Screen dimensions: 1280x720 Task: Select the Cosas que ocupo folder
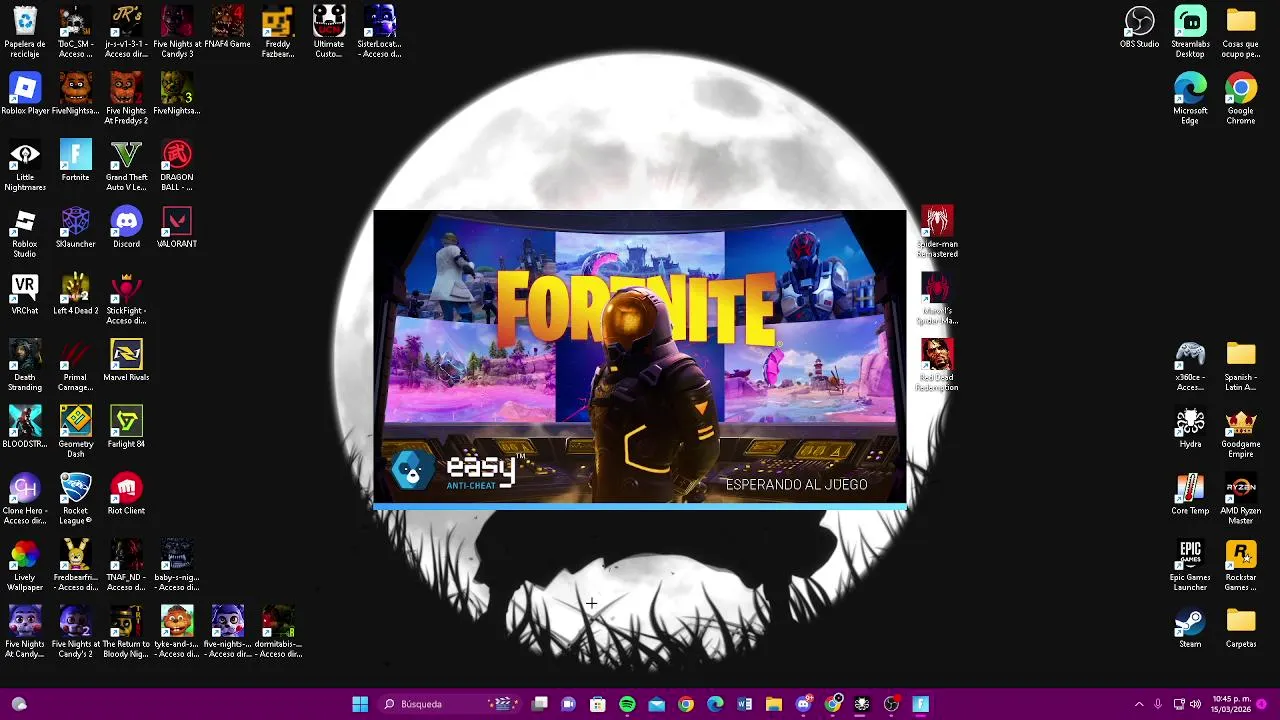point(1241,31)
